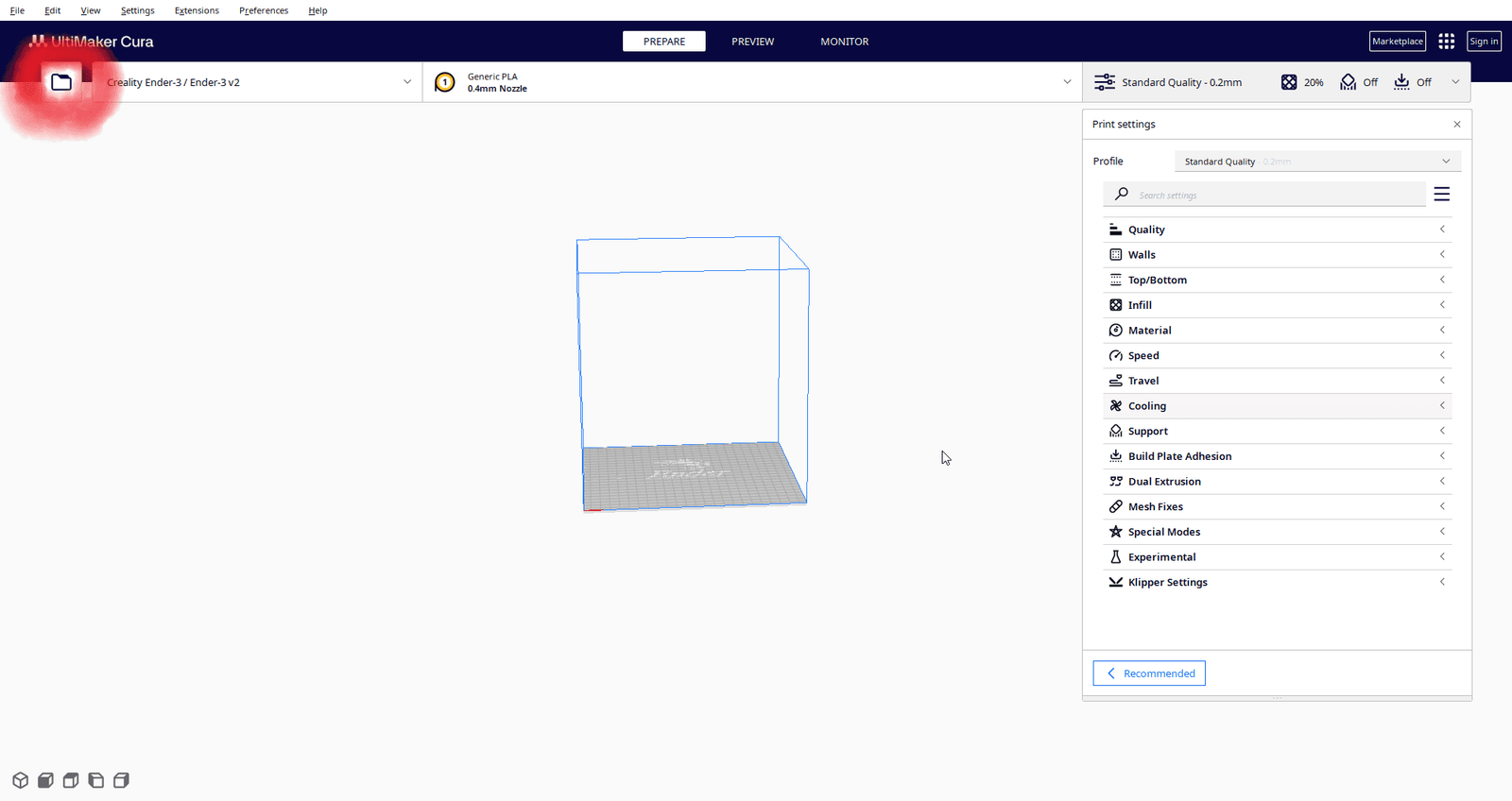1512x801 pixels.
Task: Click the support Off icon in header
Action: tap(1349, 82)
